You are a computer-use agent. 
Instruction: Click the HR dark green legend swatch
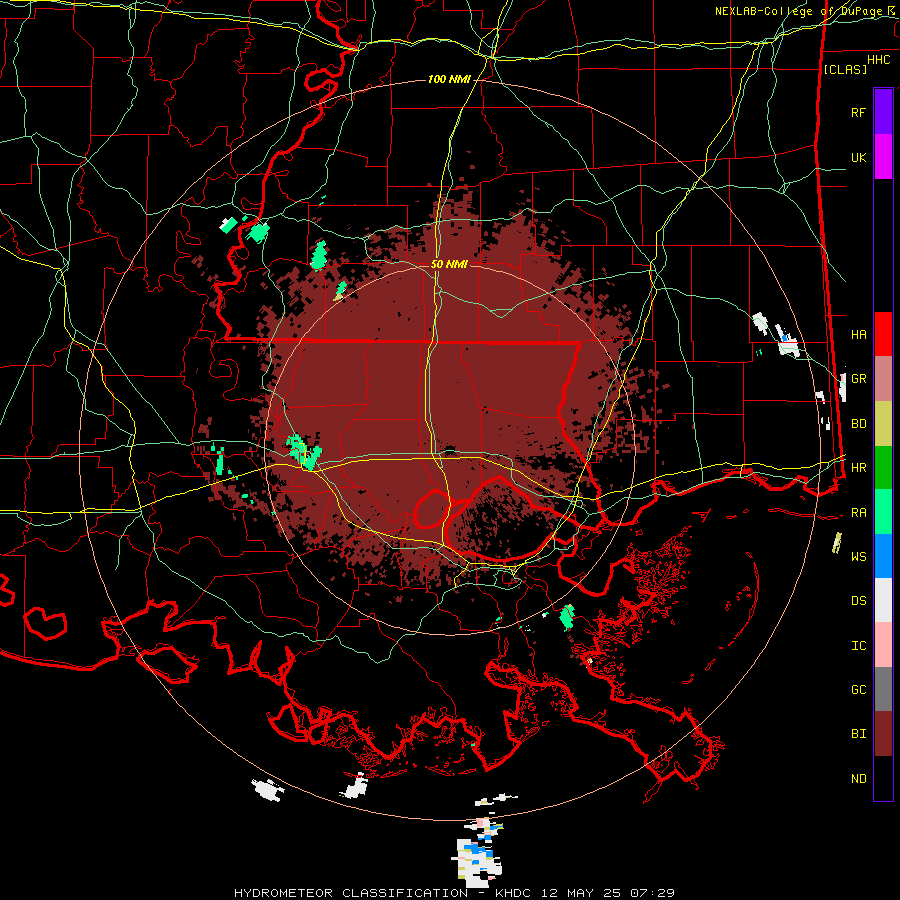pyautogui.click(x=883, y=468)
